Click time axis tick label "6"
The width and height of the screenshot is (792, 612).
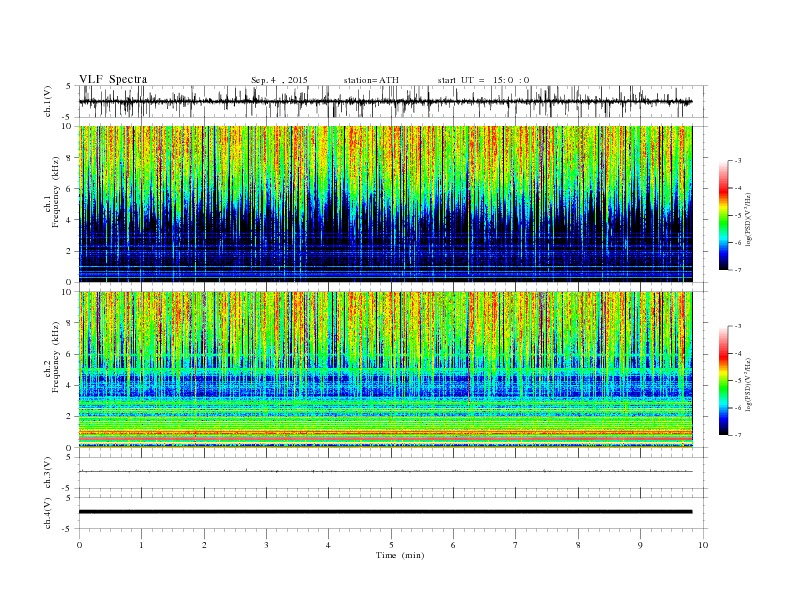[453, 545]
